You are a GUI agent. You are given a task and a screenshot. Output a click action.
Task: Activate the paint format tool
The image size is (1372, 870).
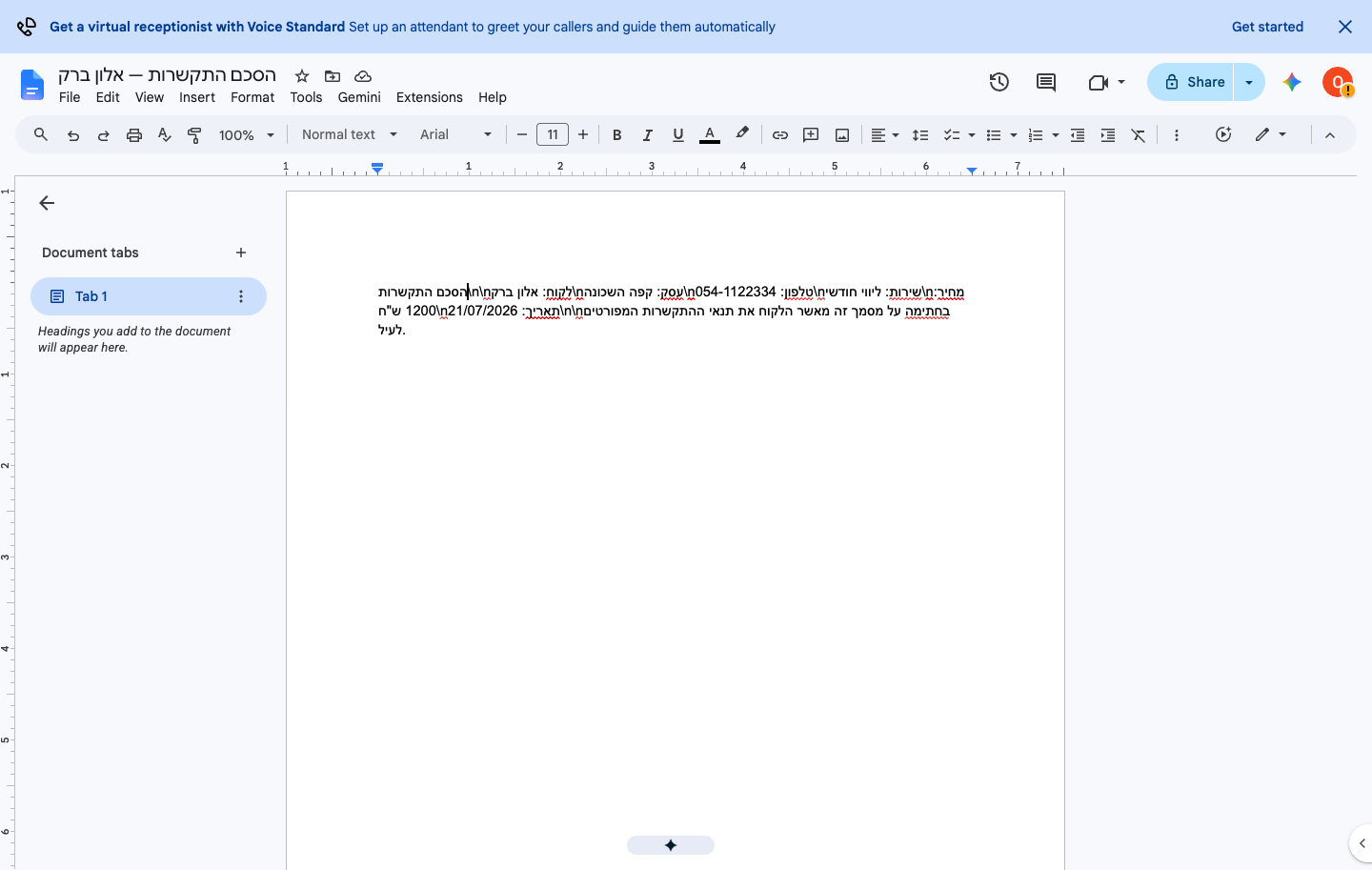tap(195, 135)
